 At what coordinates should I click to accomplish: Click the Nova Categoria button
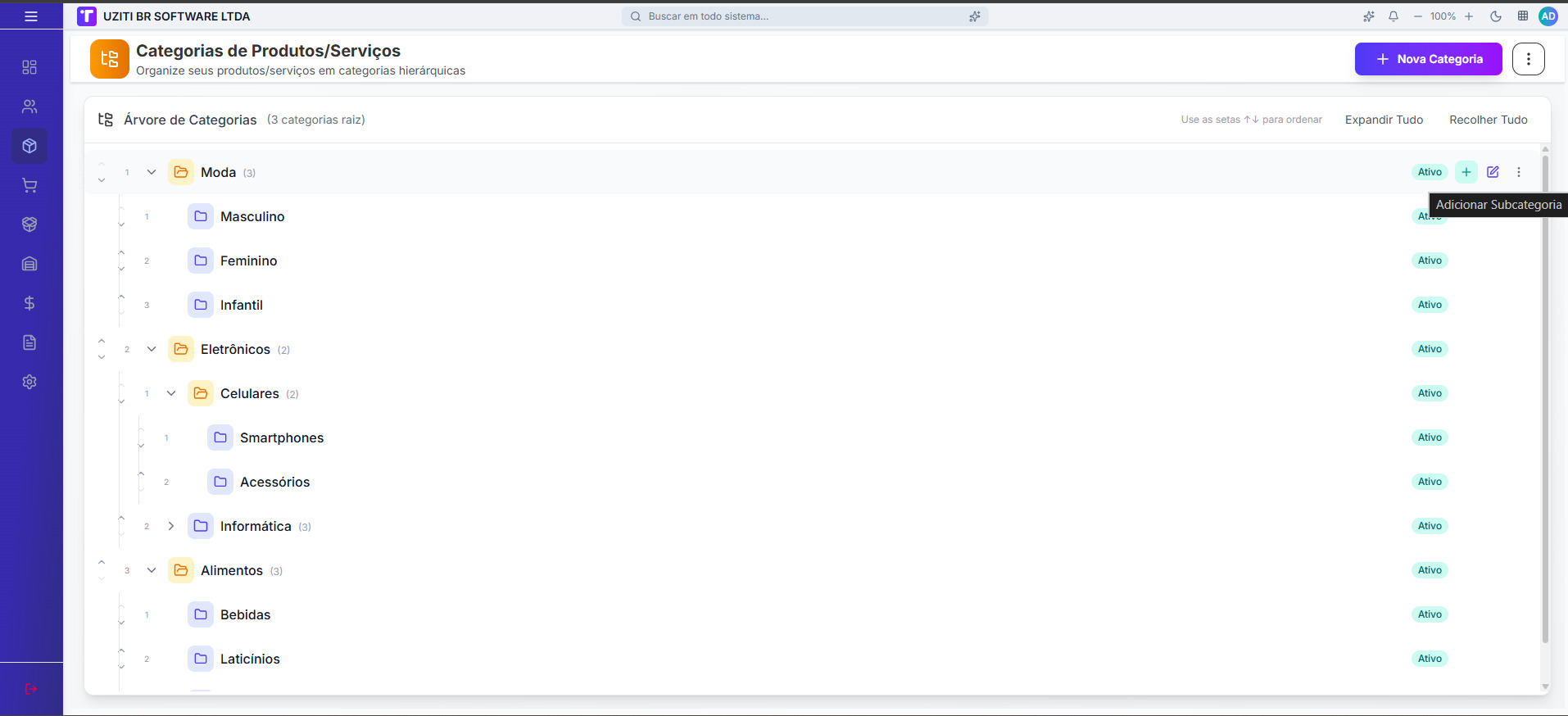pos(1428,59)
